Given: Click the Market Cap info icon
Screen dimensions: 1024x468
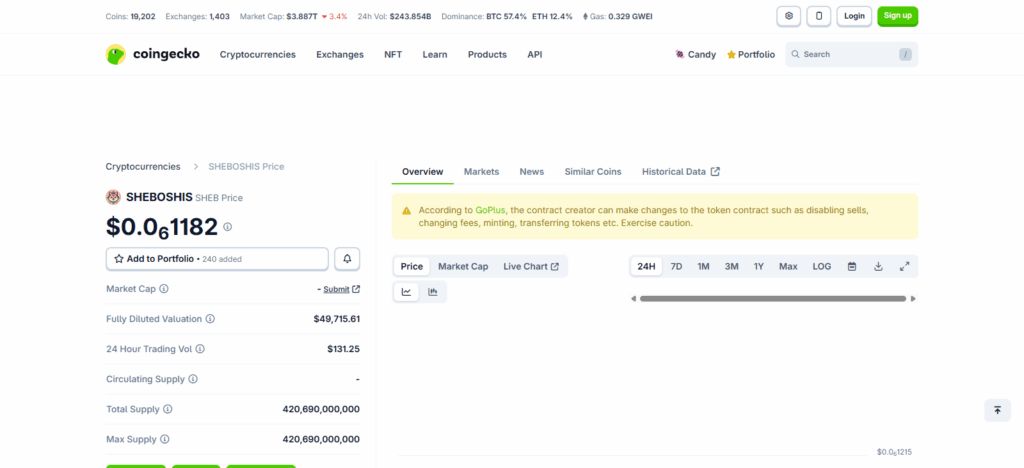Looking at the screenshot, I should pos(164,289).
